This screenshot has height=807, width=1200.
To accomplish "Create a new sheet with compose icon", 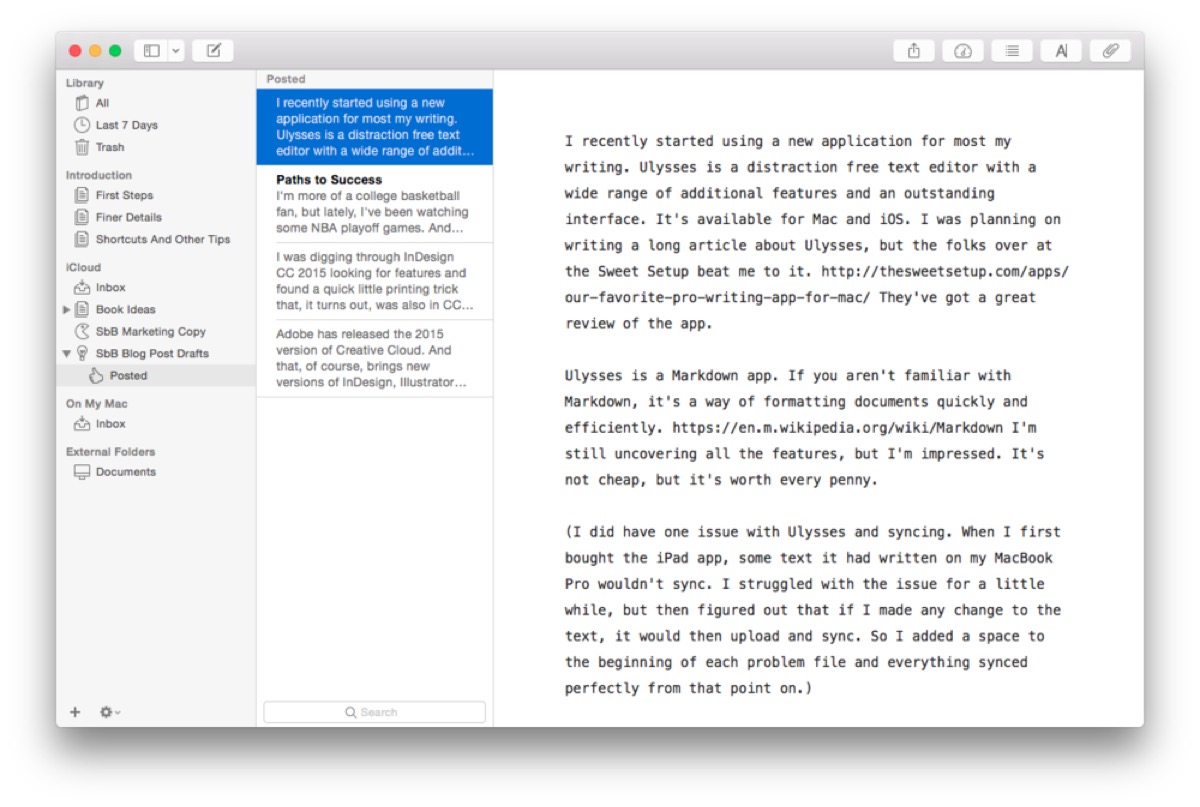I will pyautogui.click(x=213, y=50).
